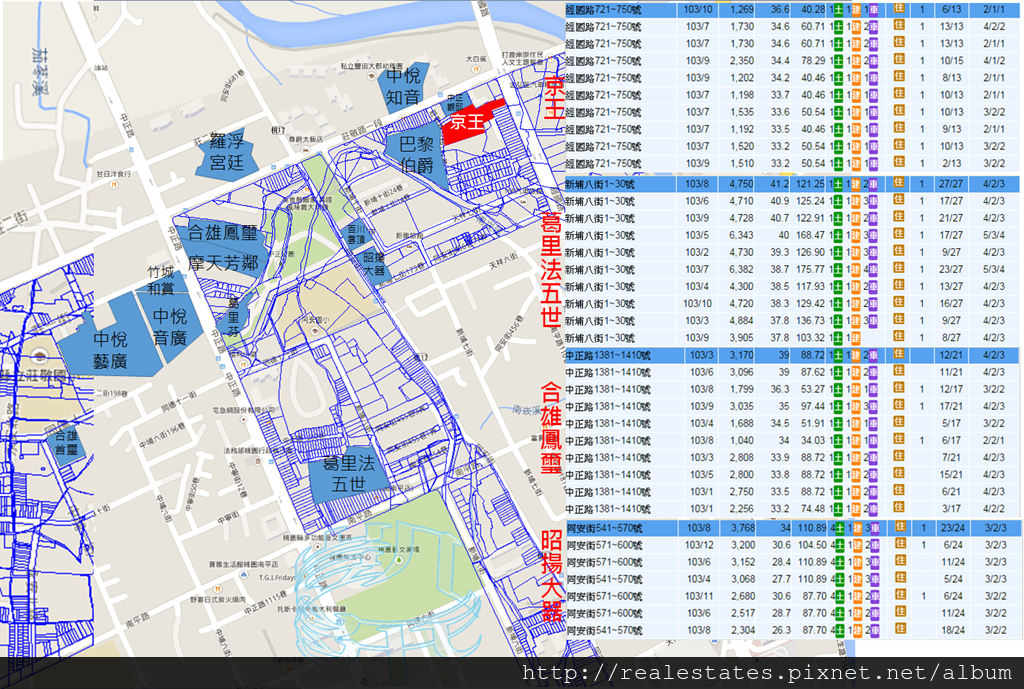Click purple 車 icon in 3,035 price row
Image resolution: width=1024 pixels, height=689 pixels.
point(874,406)
